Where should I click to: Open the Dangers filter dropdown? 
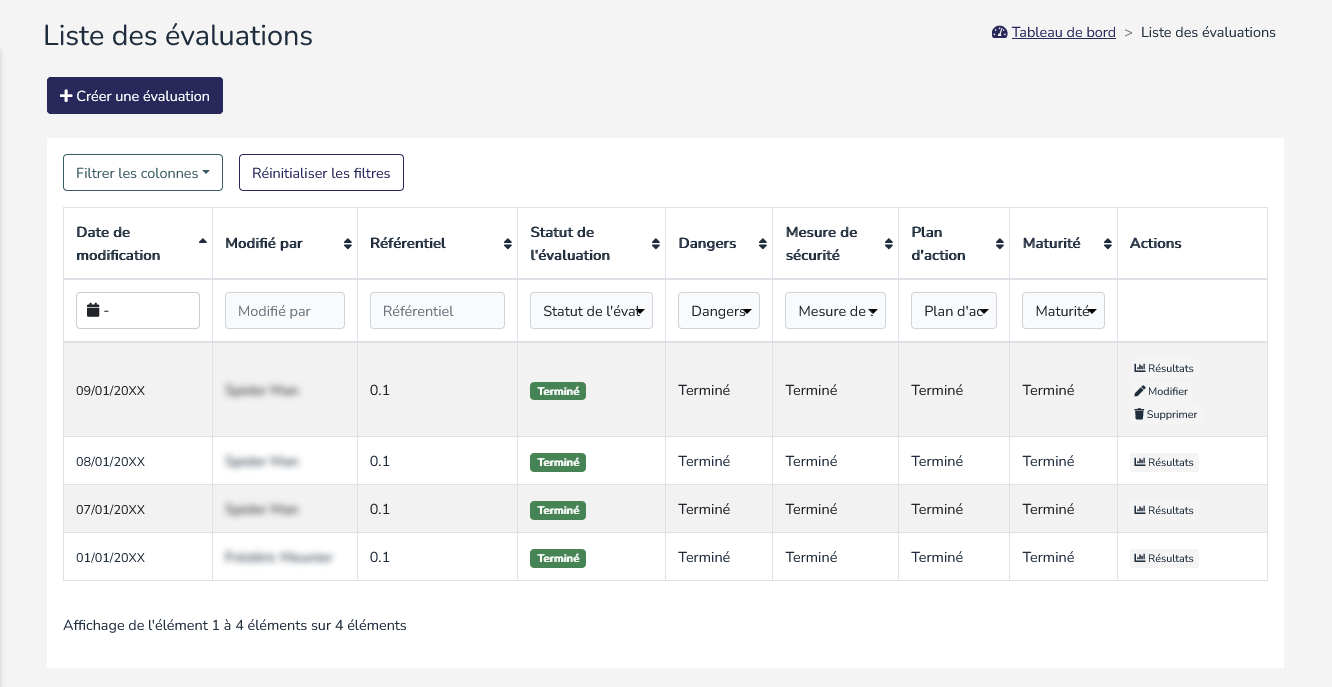718,311
